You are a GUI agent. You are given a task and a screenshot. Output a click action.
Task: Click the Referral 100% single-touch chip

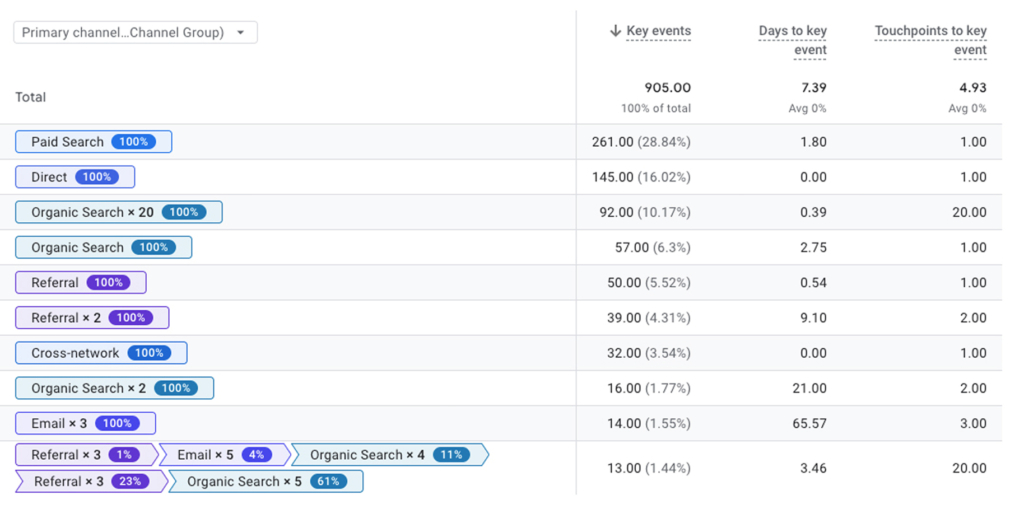(x=80, y=283)
